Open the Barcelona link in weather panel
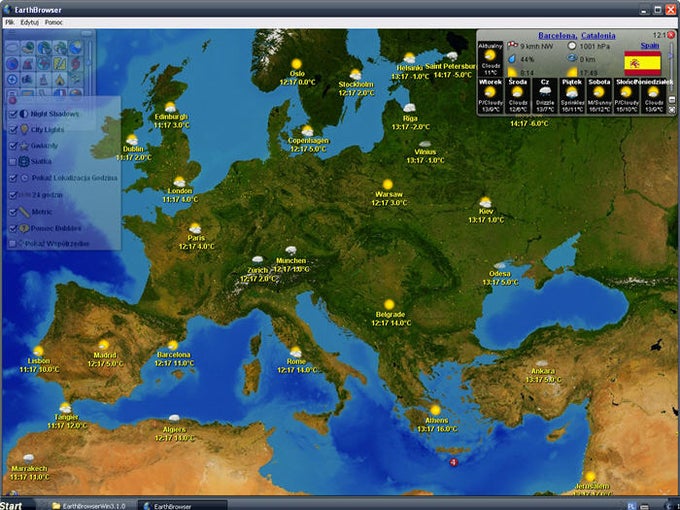 tap(558, 36)
